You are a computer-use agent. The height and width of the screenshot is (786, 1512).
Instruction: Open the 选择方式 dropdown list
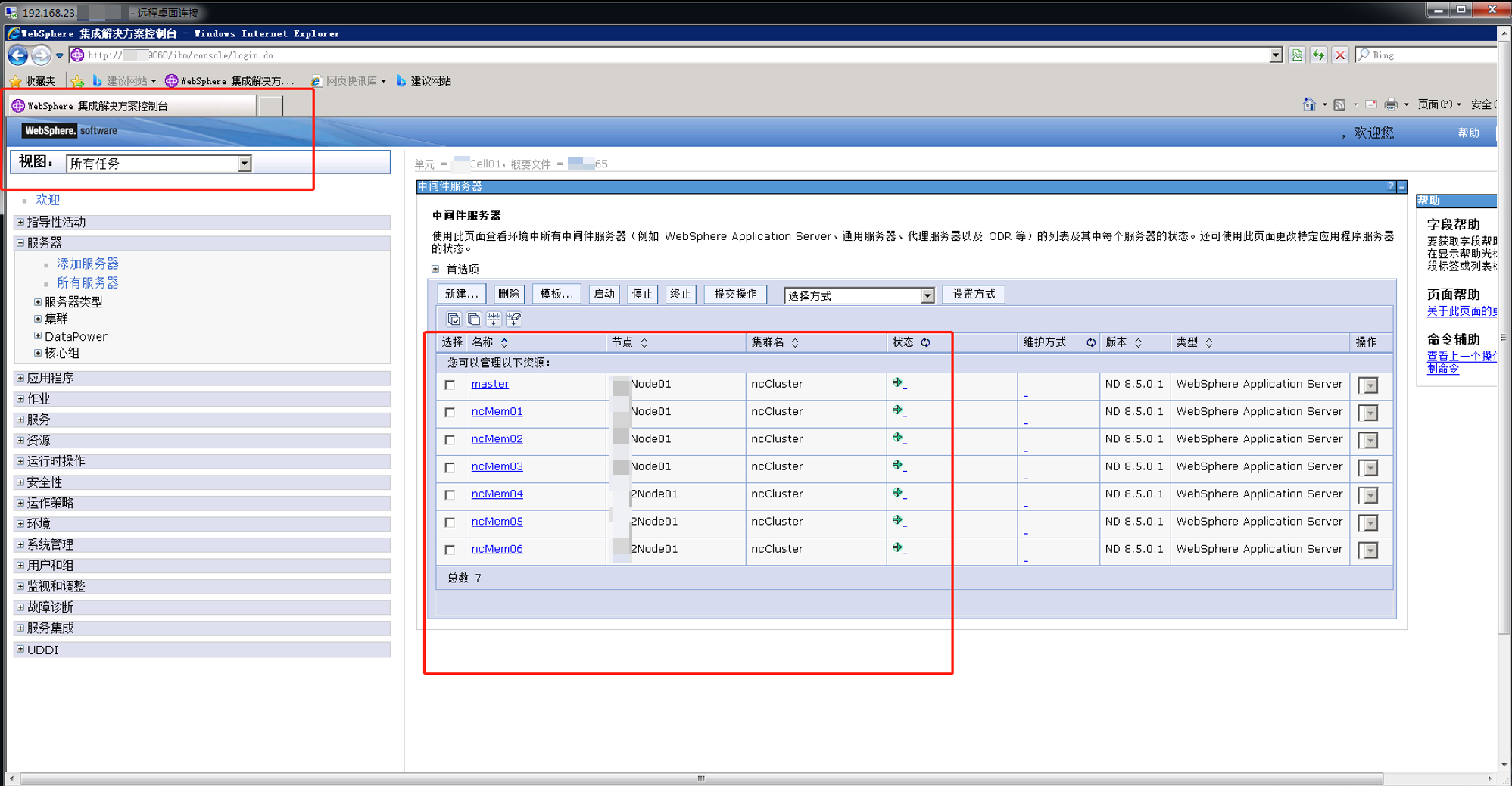927,296
